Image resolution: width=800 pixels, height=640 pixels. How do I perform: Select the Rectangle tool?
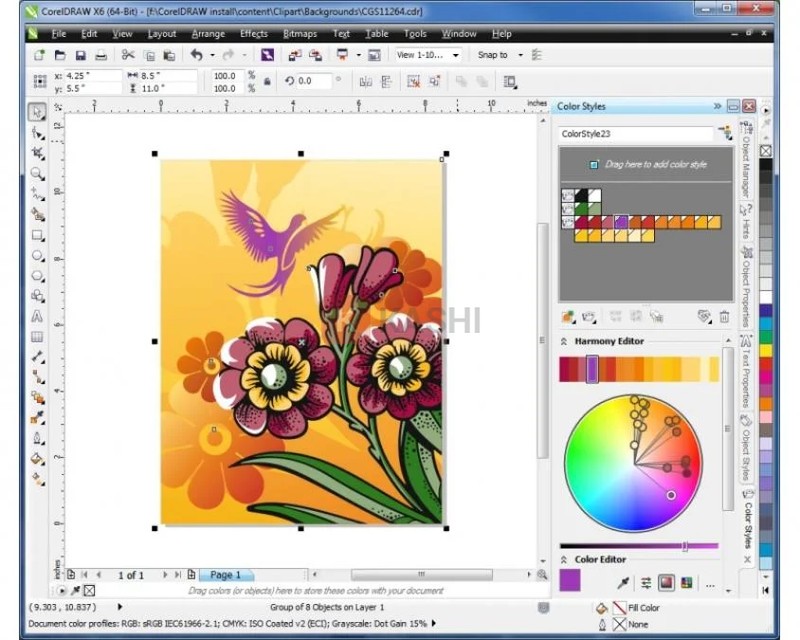(x=37, y=236)
